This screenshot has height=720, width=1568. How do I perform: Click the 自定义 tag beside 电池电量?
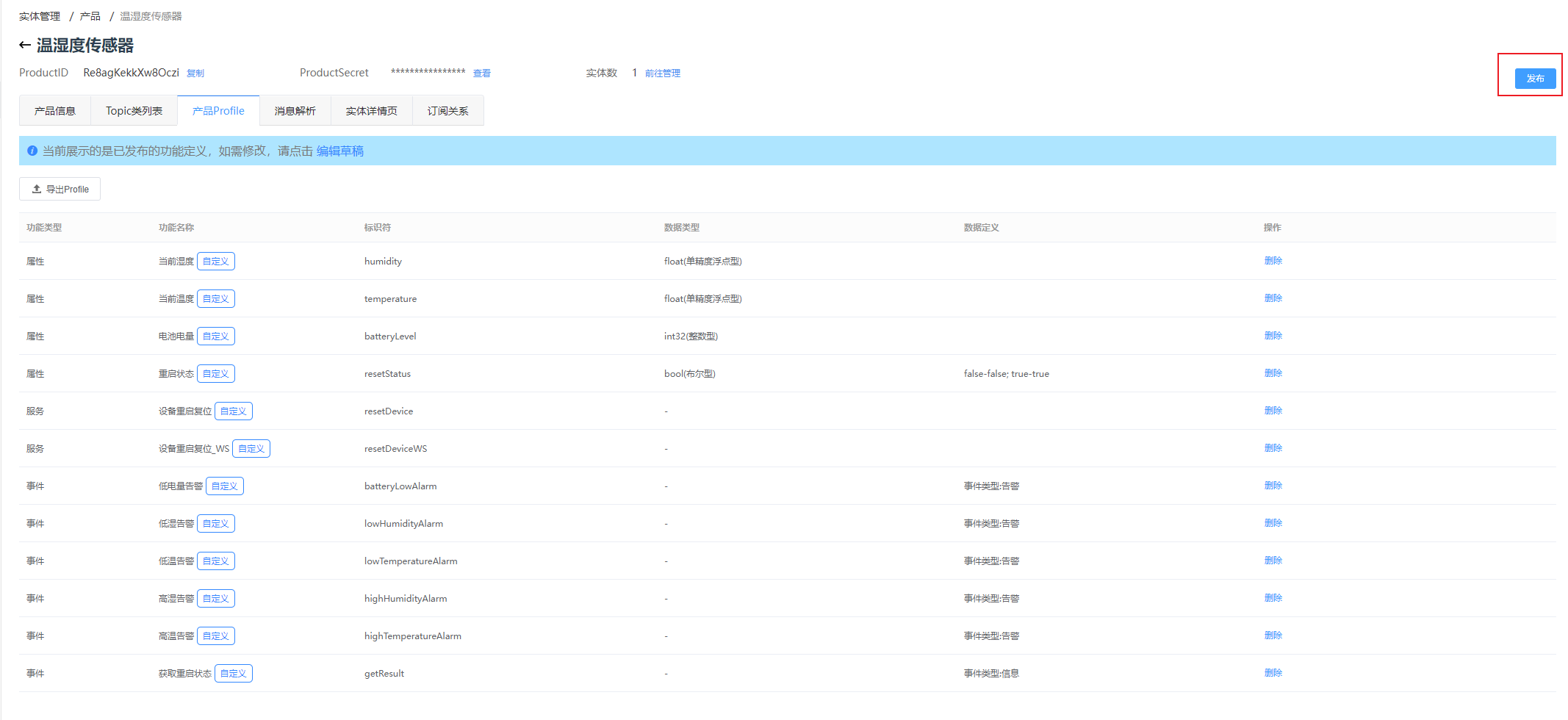click(216, 336)
